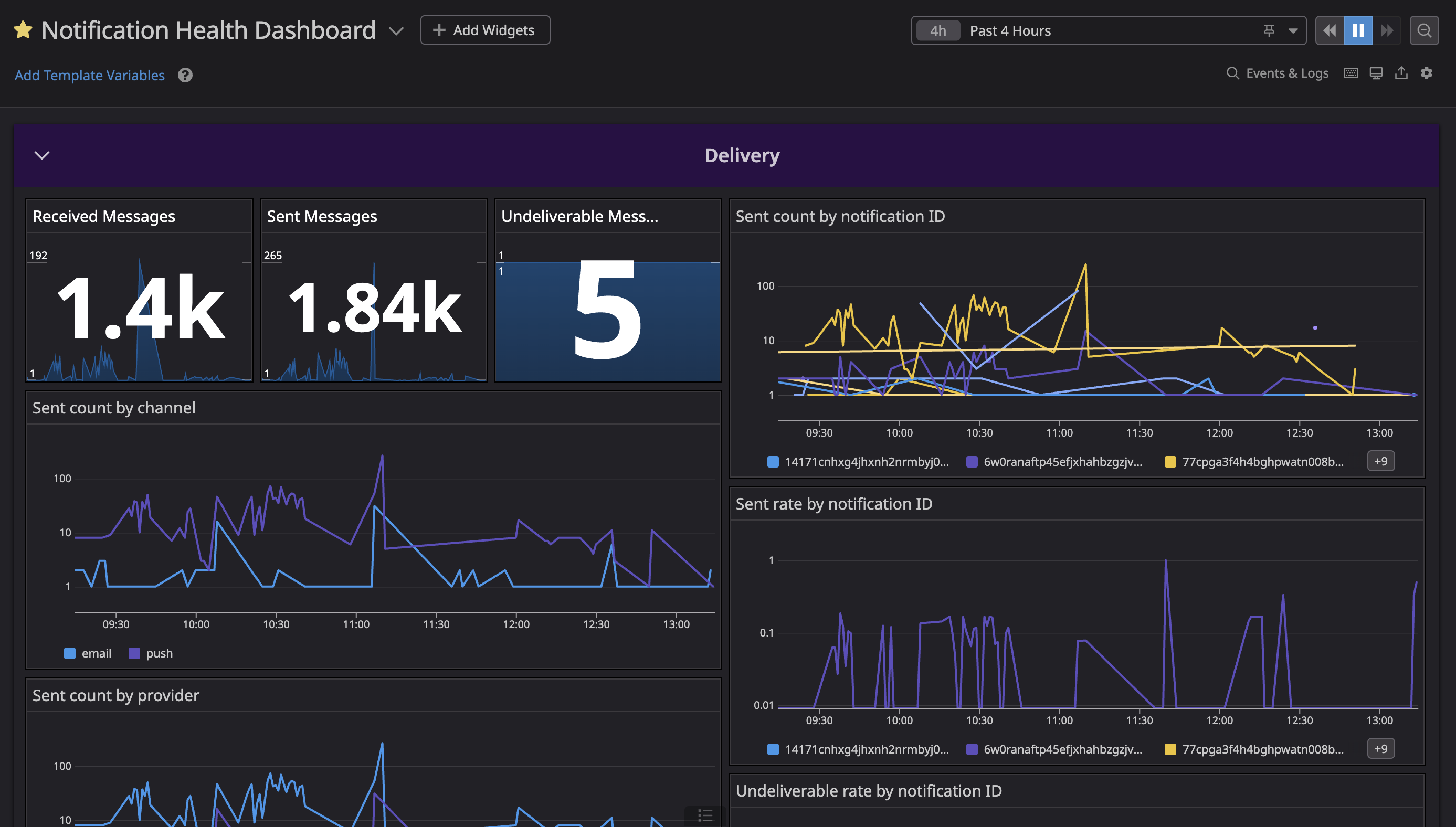
Task: Click the Delivery group header title
Action: coord(742,156)
